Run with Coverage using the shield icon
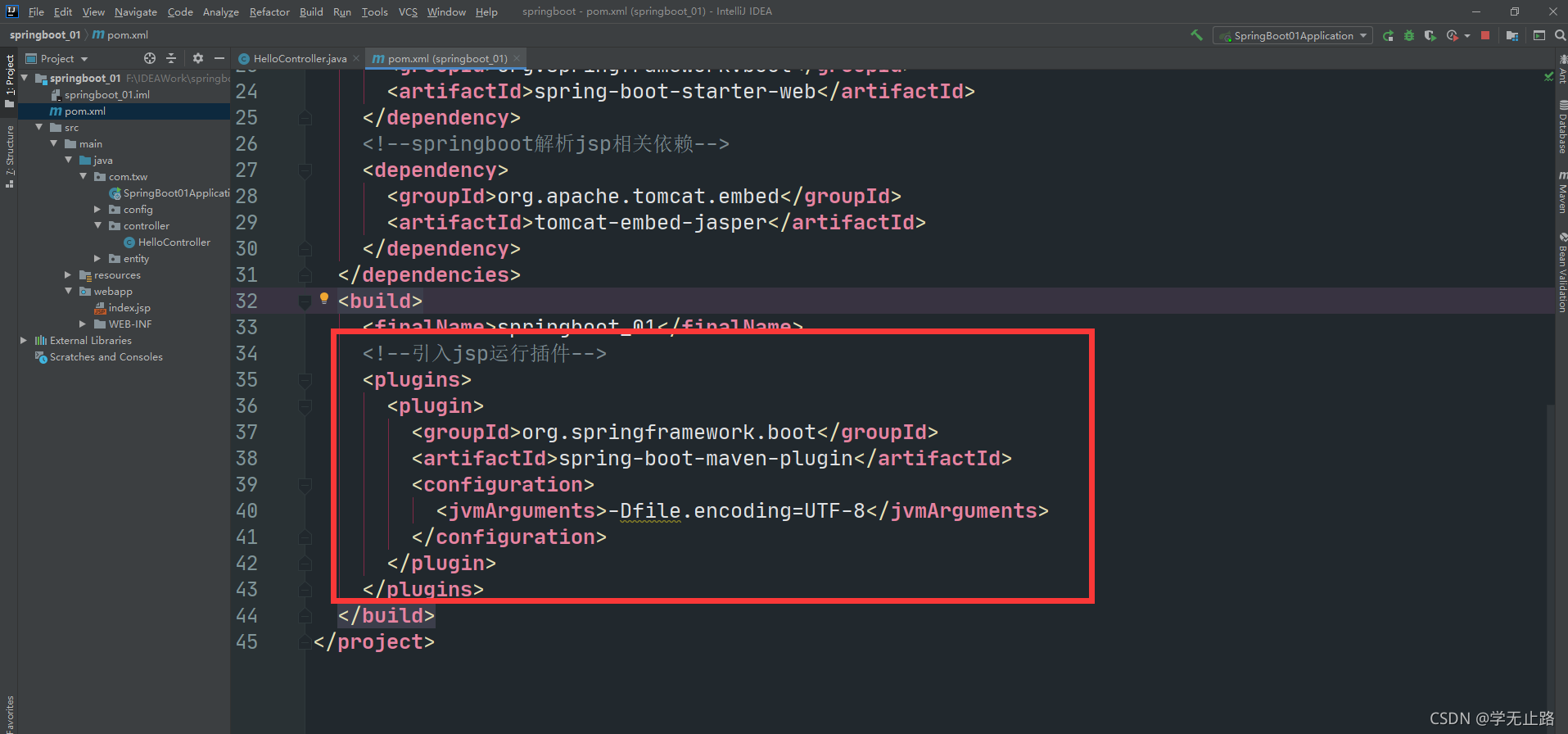 click(1430, 35)
